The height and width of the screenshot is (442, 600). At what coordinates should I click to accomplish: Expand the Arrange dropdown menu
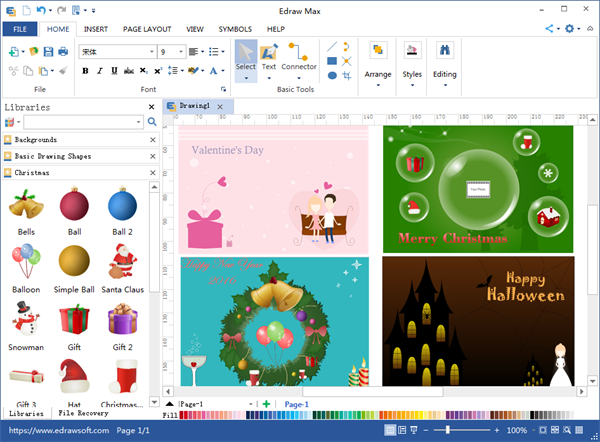point(378,85)
